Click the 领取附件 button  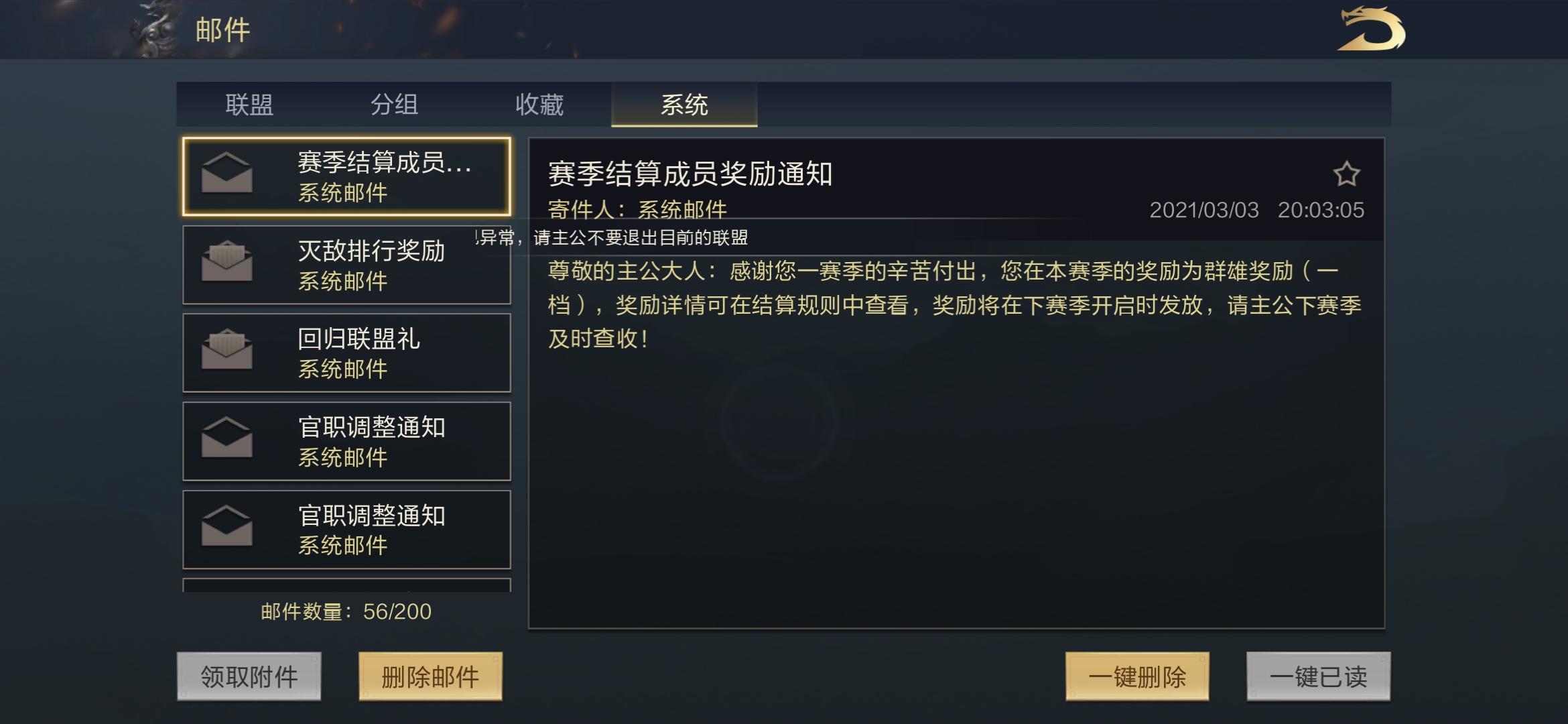[x=249, y=676]
